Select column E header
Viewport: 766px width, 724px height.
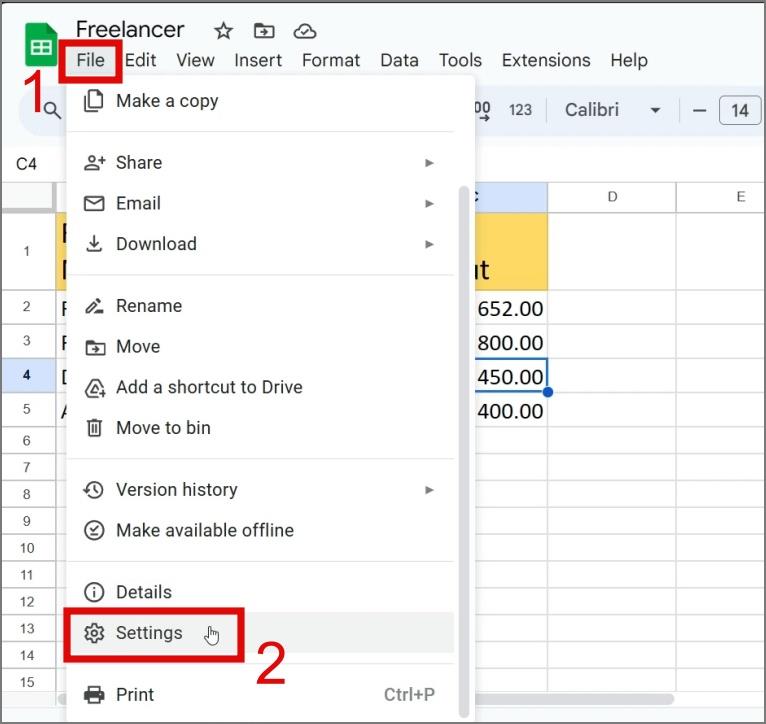[x=721, y=197]
